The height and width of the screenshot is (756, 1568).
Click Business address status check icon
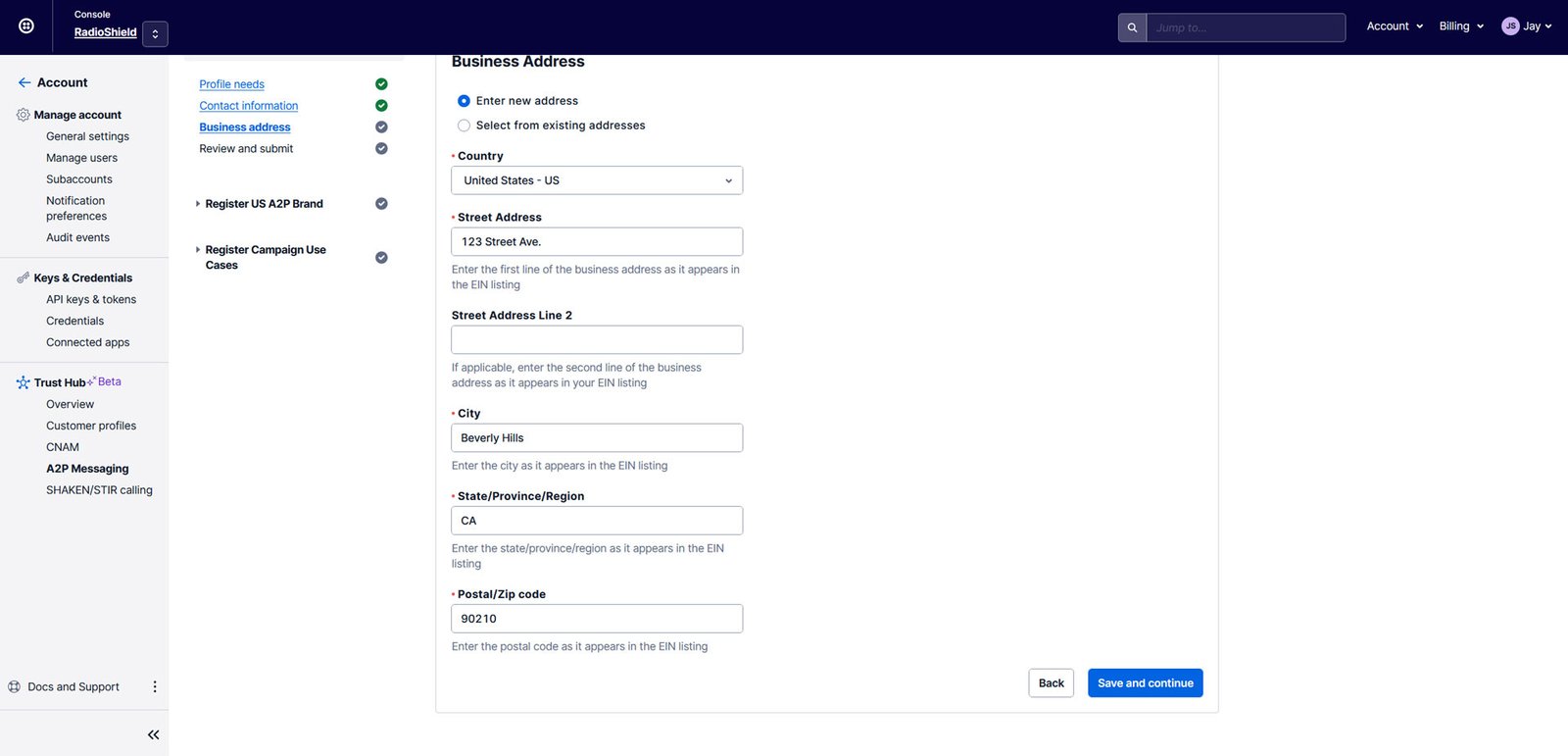tap(381, 127)
